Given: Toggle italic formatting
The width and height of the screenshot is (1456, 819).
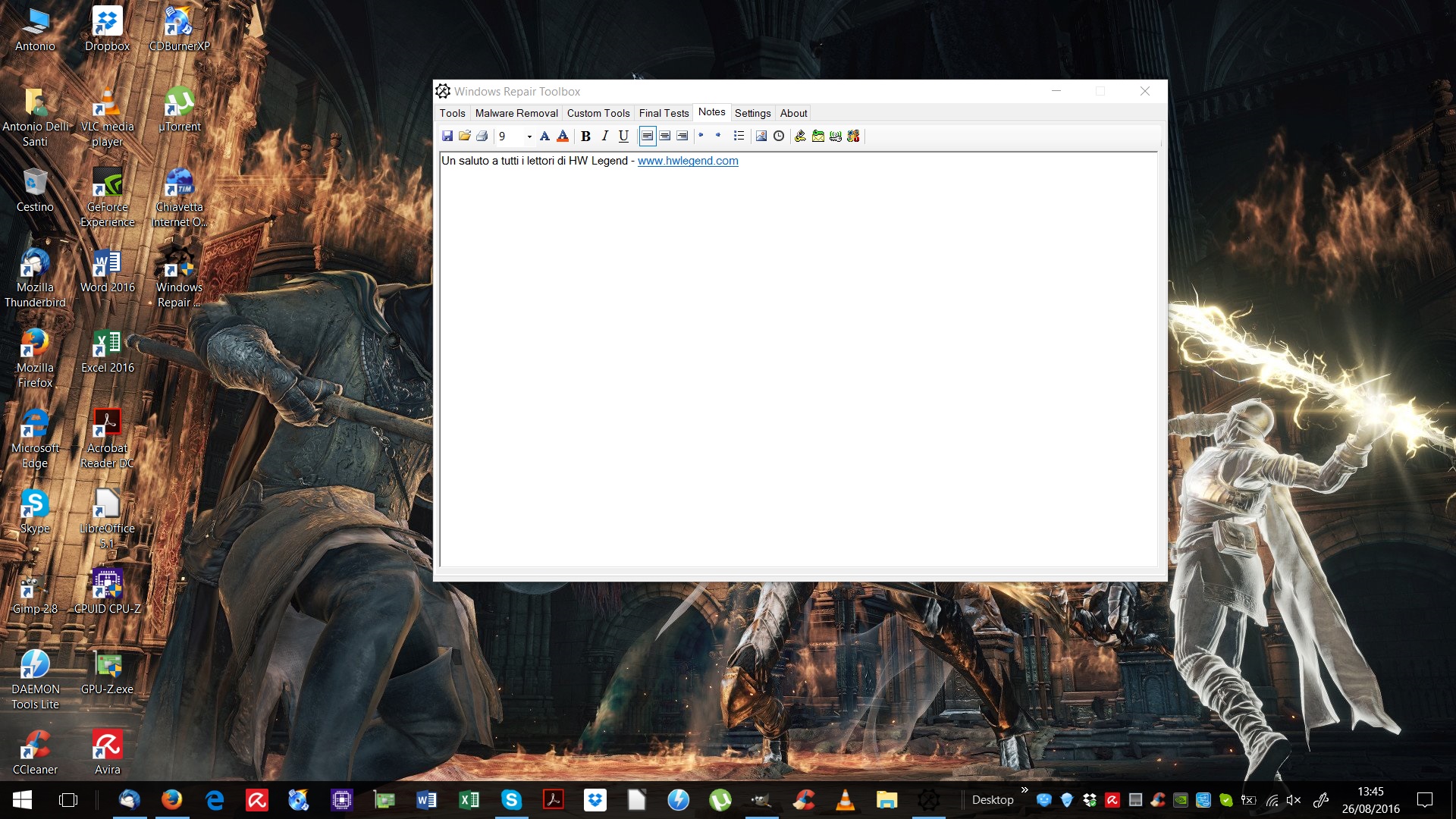Looking at the screenshot, I should pyautogui.click(x=604, y=136).
